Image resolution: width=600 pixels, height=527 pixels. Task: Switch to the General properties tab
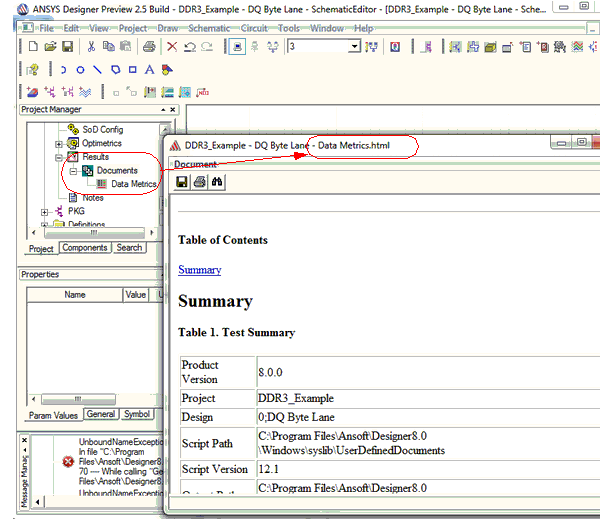coord(100,414)
